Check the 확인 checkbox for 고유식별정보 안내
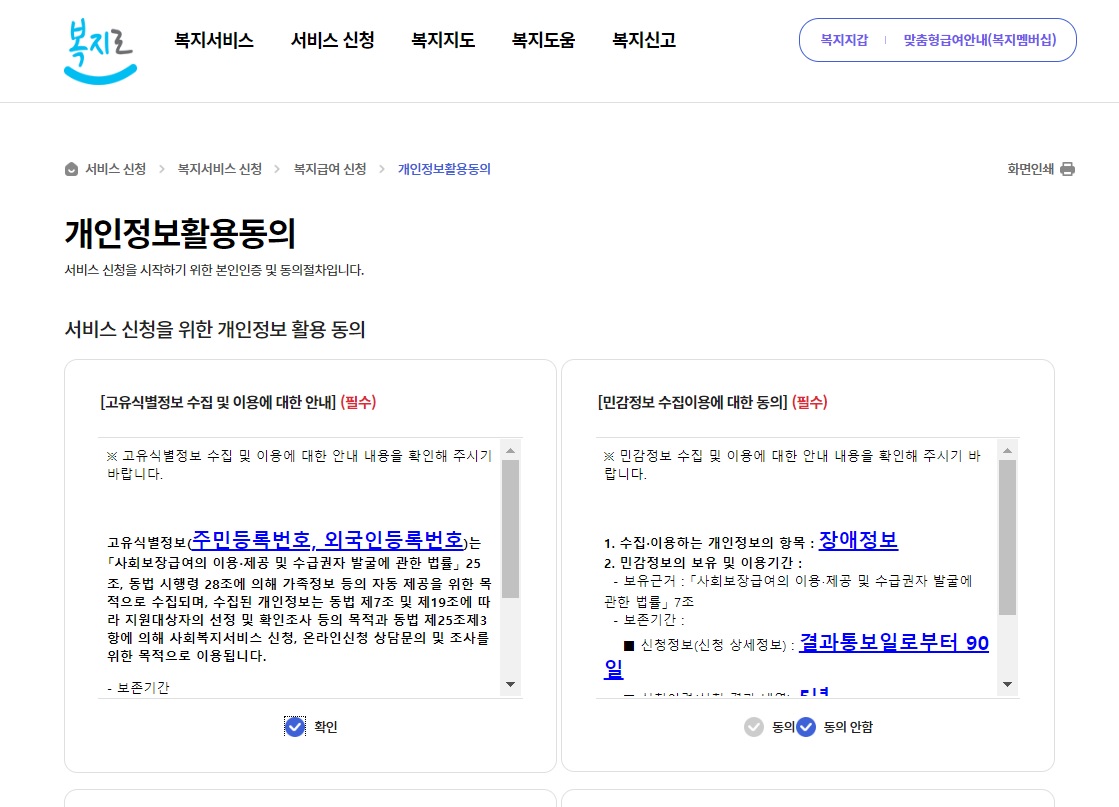This screenshot has width=1119, height=807. click(294, 727)
